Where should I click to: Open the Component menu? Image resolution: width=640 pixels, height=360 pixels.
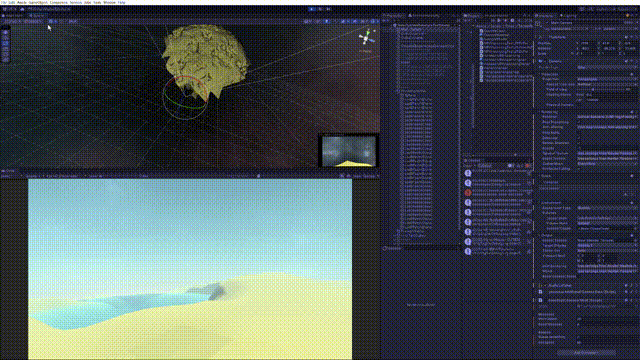click(58, 2)
